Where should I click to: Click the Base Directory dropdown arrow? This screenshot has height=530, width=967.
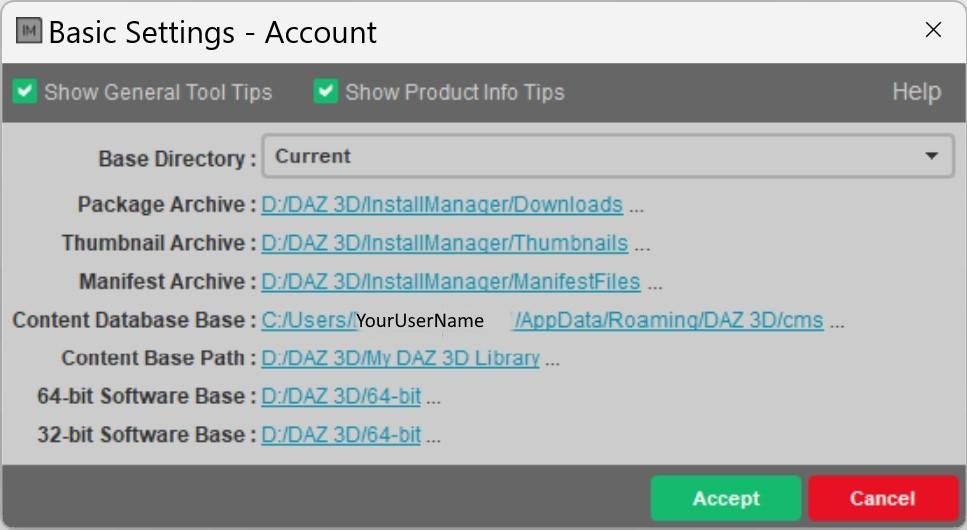931,156
